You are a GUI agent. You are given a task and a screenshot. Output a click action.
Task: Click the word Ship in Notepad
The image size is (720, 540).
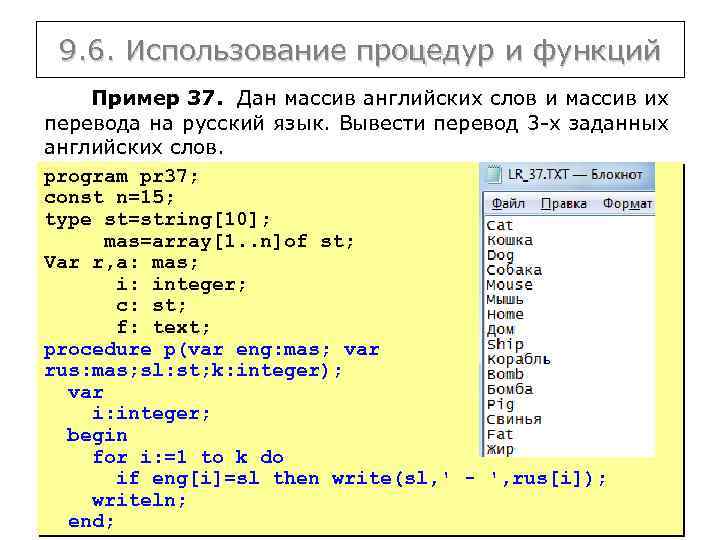point(505,344)
